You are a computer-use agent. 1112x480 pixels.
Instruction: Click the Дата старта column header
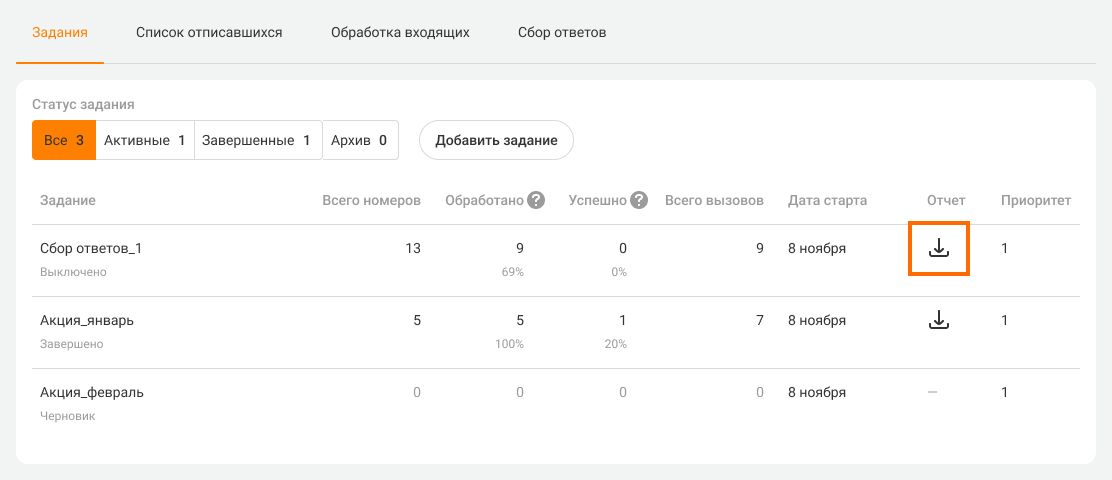tap(827, 200)
